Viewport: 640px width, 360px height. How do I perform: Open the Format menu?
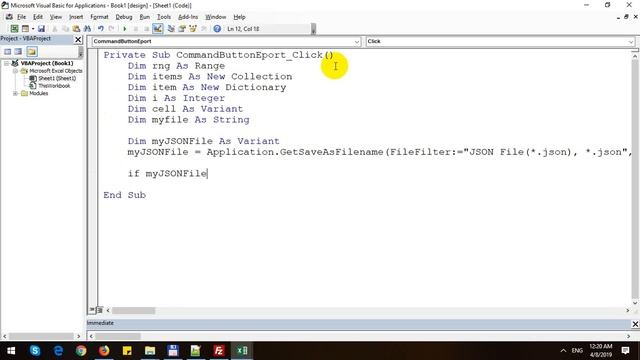pos(99,17)
